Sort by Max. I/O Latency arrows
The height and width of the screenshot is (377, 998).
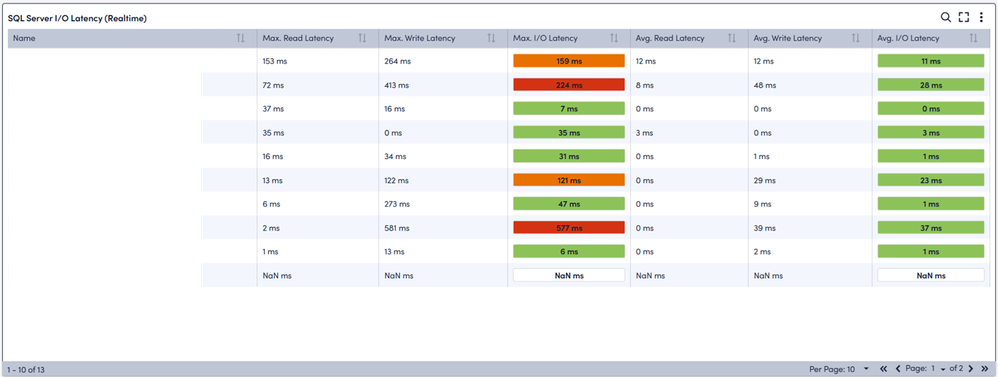click(x=614, y=38)
